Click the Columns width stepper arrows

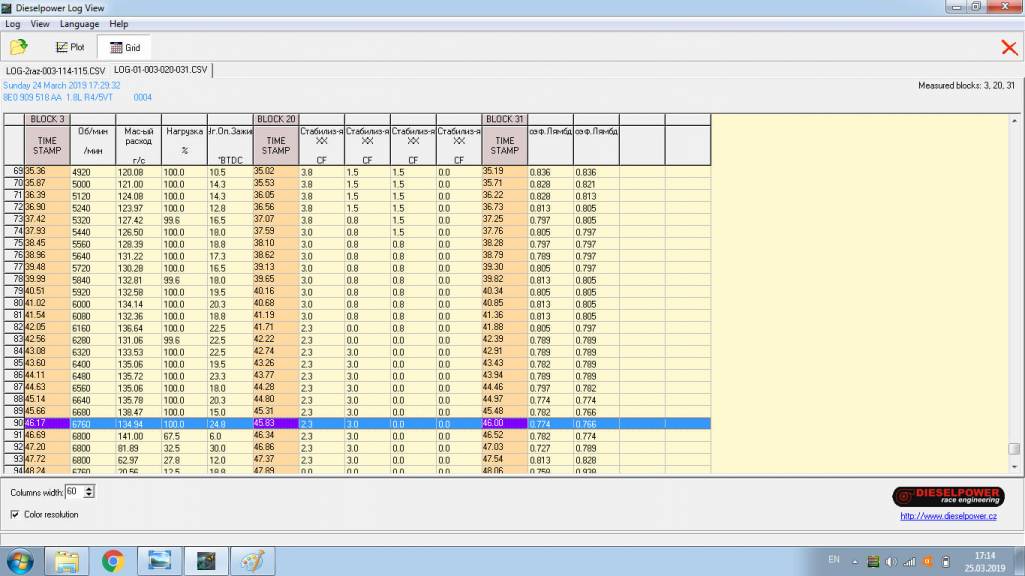[x=90, y=492]
